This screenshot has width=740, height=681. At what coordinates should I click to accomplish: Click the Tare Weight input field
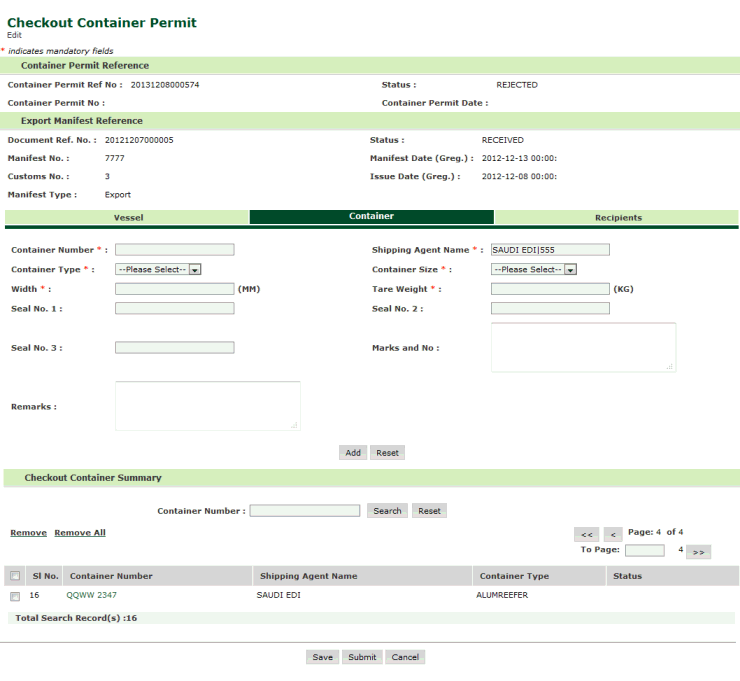click(x=550, y=289)
